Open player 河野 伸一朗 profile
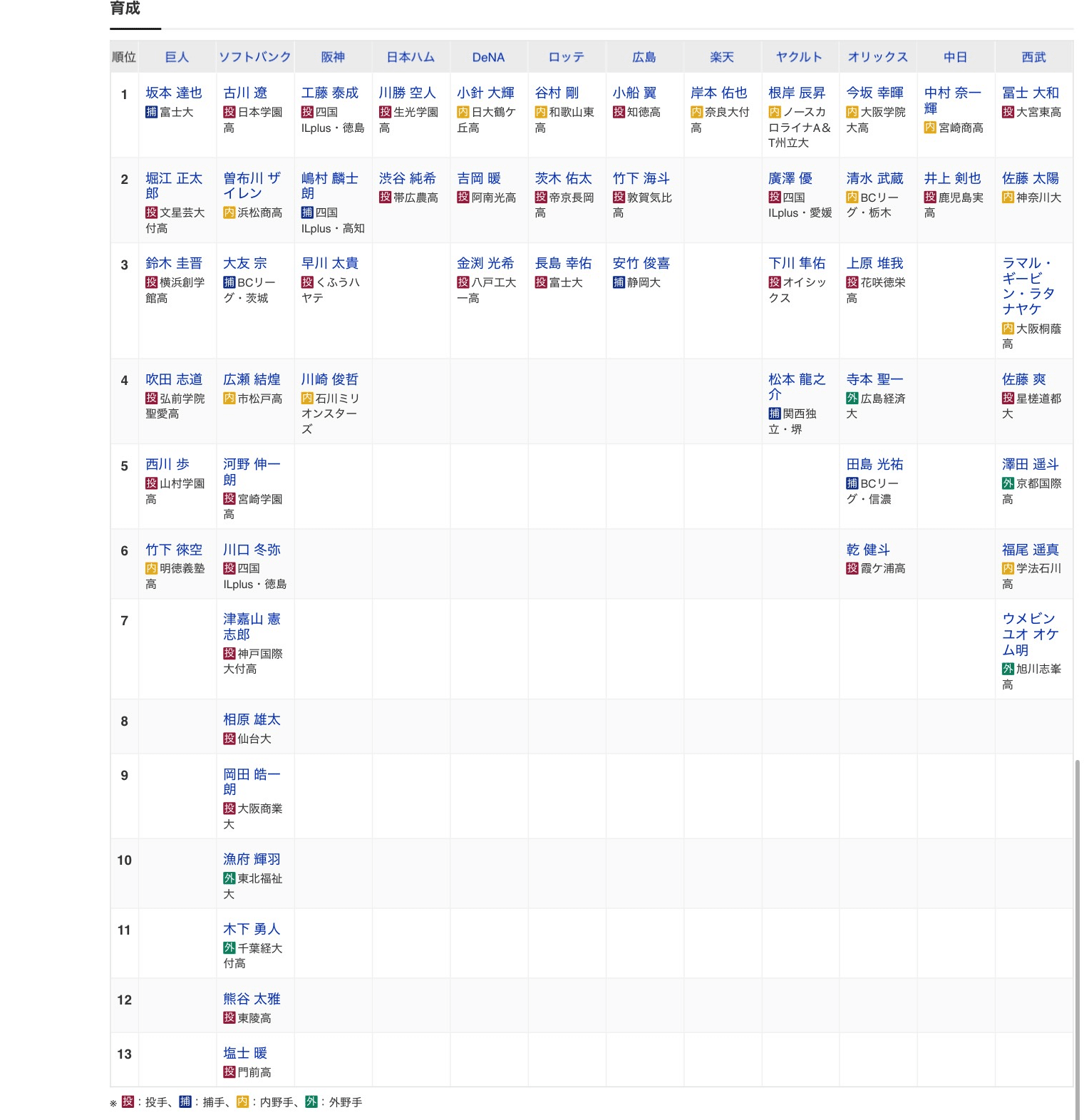This screenshot has width=1084, height=1120. pos(252,472)
